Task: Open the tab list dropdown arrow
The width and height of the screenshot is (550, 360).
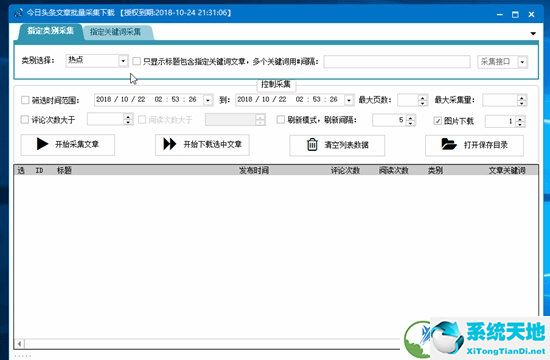Action: 533,33
